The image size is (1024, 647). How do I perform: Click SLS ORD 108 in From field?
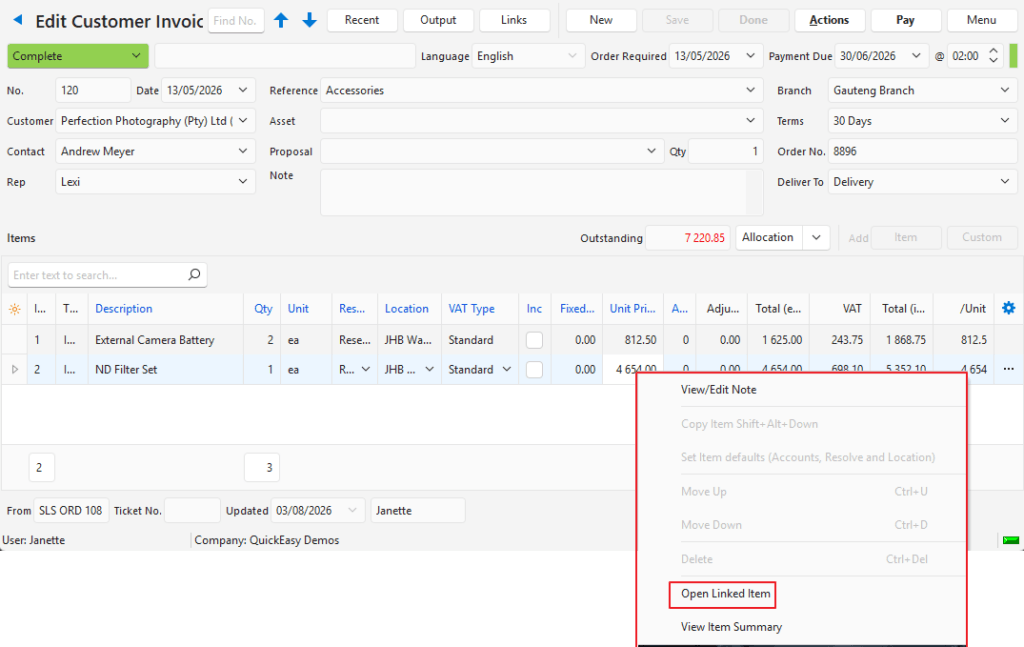tap(71, 511)
